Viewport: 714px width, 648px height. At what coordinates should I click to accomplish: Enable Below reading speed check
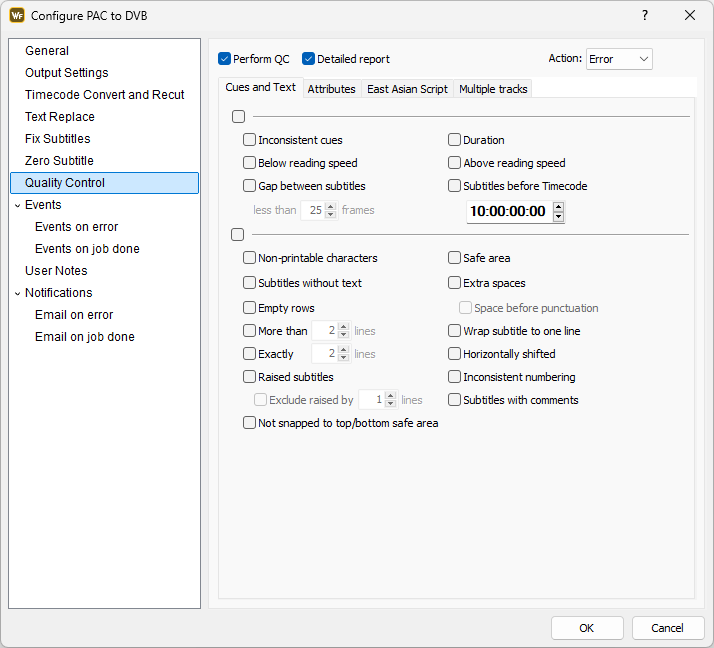(250, 163)
